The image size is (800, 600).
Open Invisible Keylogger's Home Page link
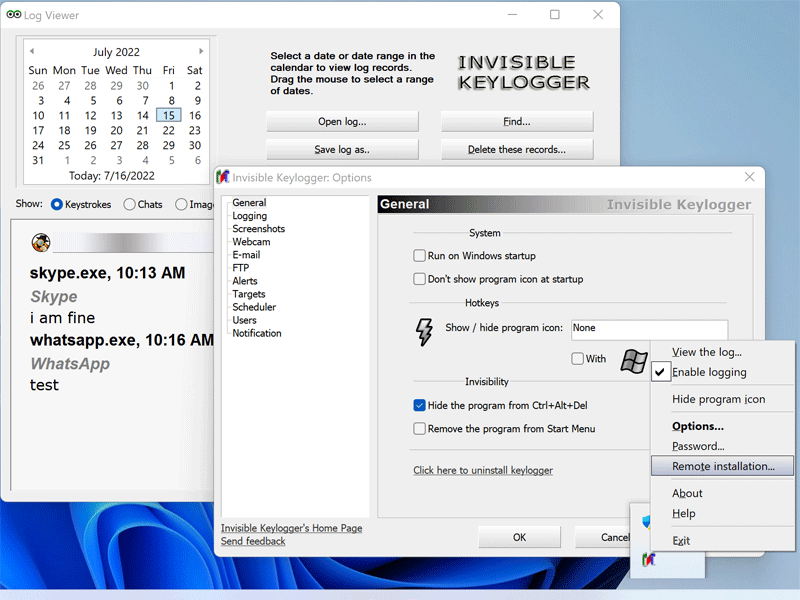point(291,528)
